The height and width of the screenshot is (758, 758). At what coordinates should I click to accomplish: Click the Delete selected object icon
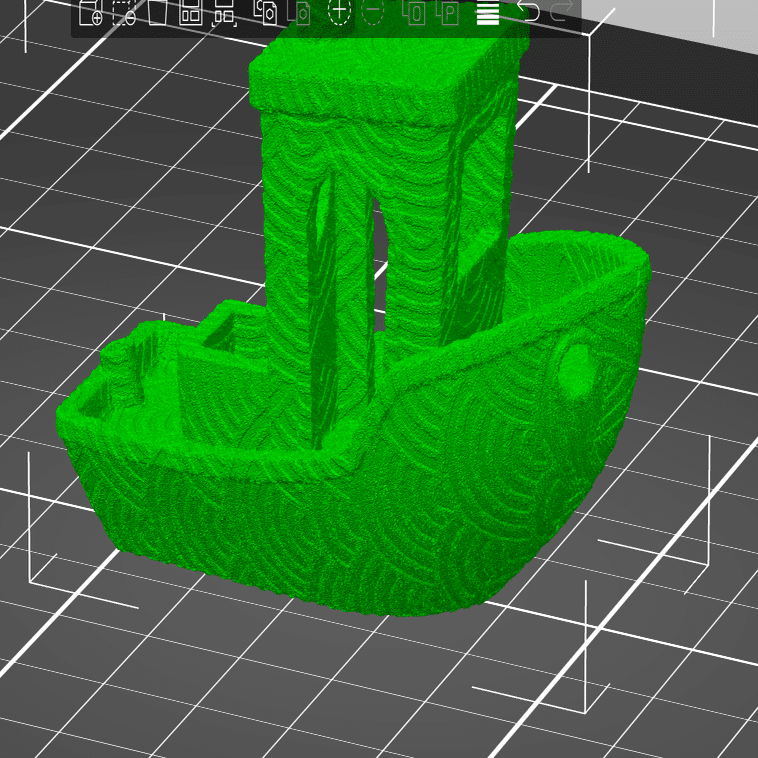[x=124, y=13]
